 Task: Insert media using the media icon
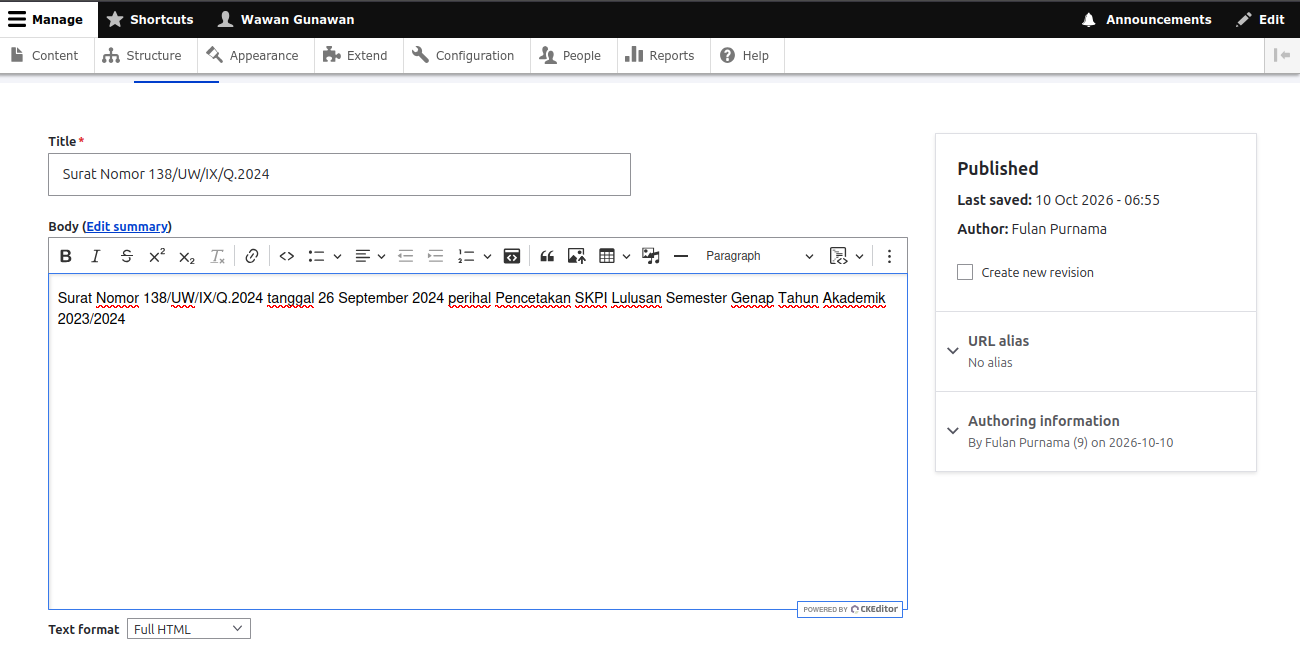(x=651, y=256)
